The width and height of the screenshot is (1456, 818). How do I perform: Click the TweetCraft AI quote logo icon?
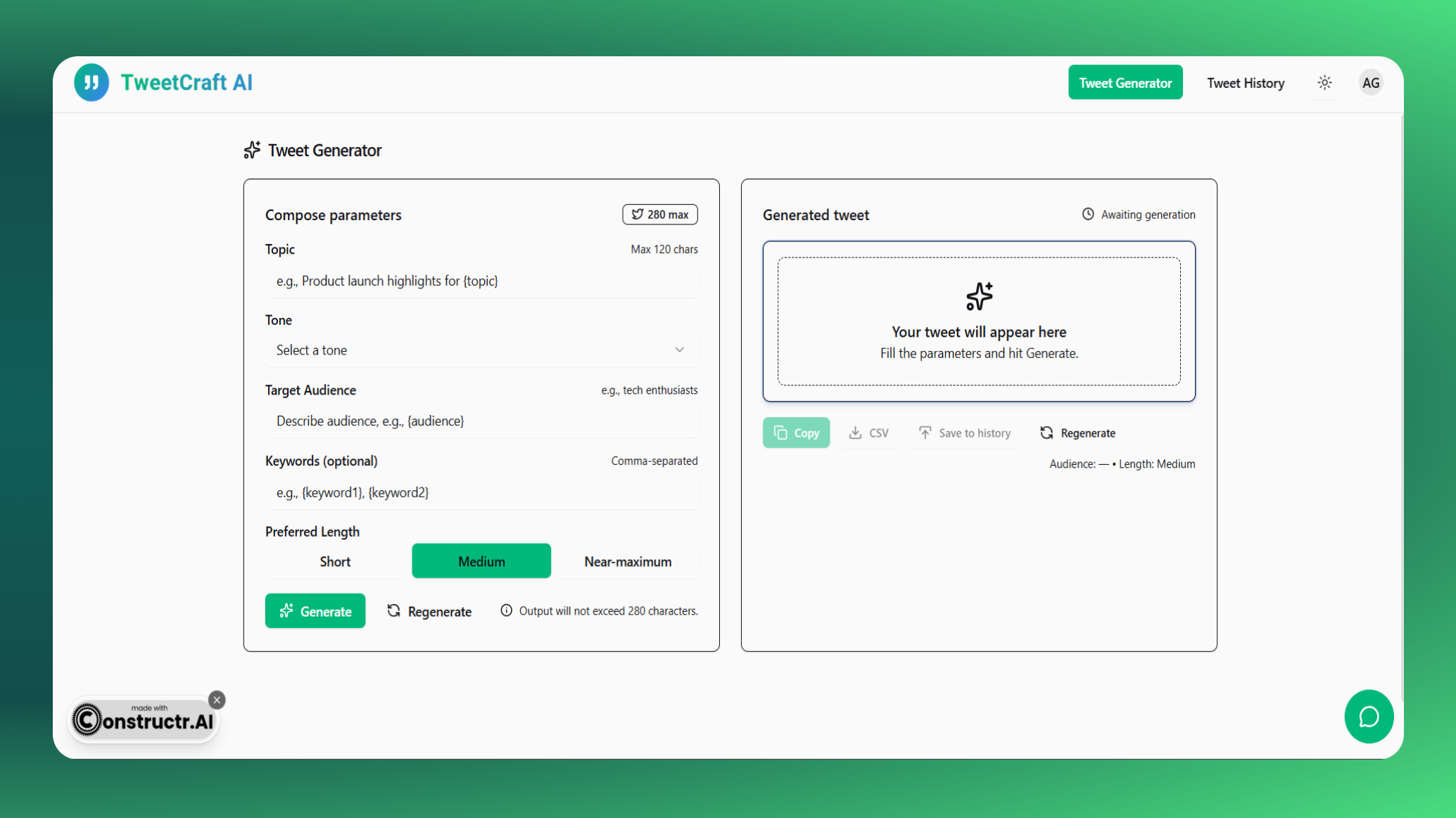pos(91,82)
